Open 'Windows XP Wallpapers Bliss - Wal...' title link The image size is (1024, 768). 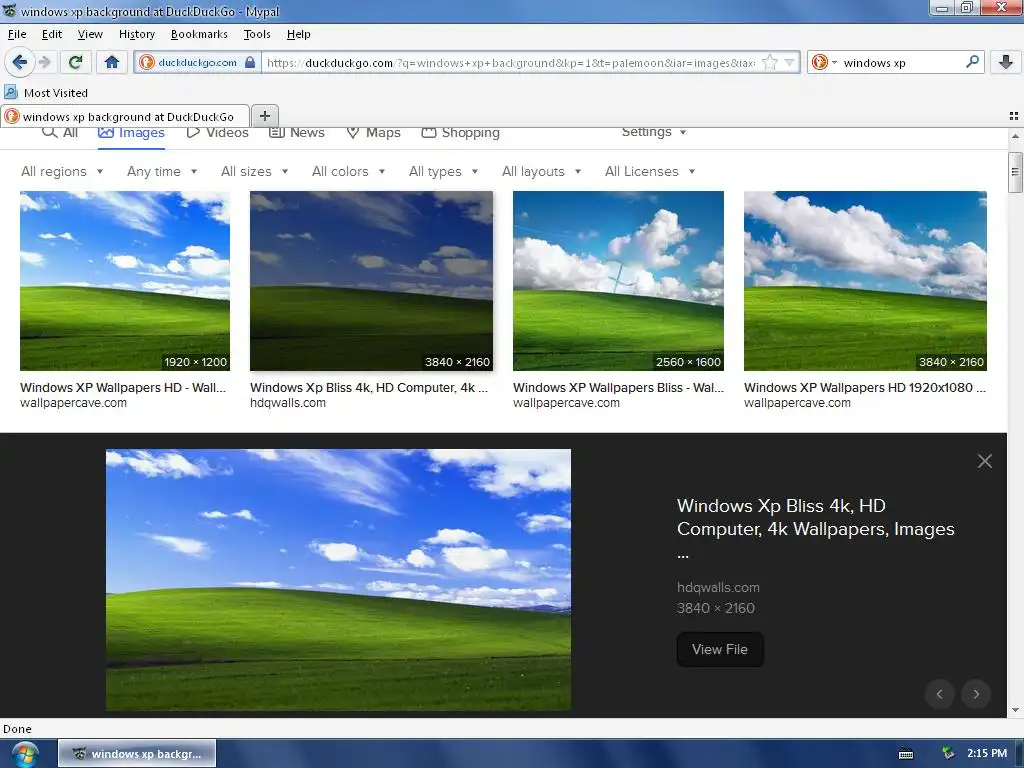pos(618,387)
